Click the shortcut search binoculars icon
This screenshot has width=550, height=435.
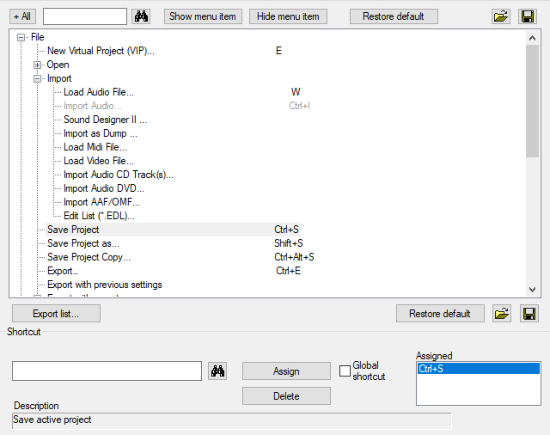pyautogui.click(x=217, y=371)
